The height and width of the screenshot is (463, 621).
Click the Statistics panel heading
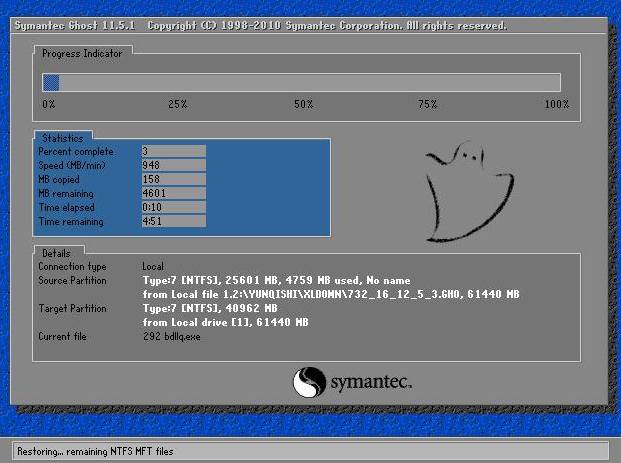[63, 137]
